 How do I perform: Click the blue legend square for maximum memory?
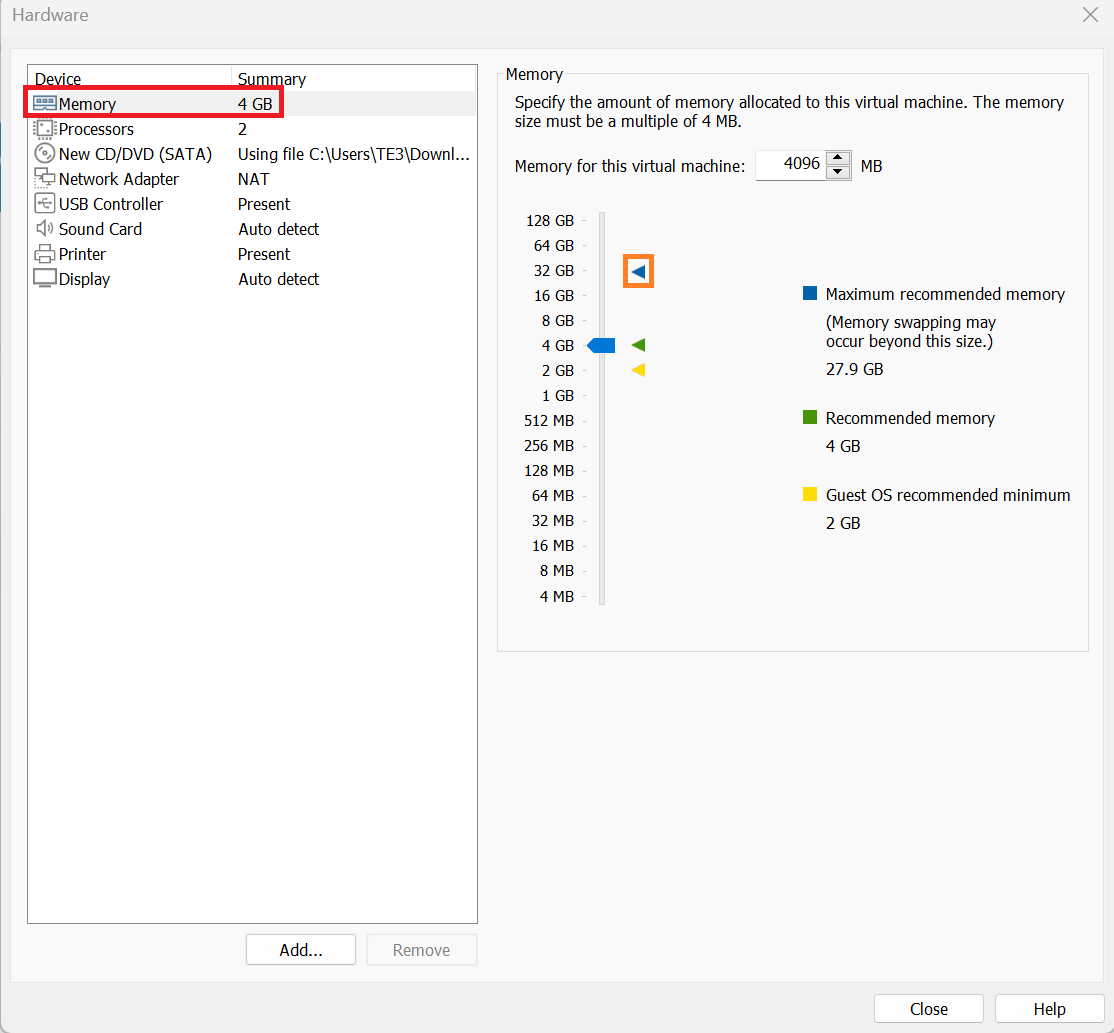point(809,293)
